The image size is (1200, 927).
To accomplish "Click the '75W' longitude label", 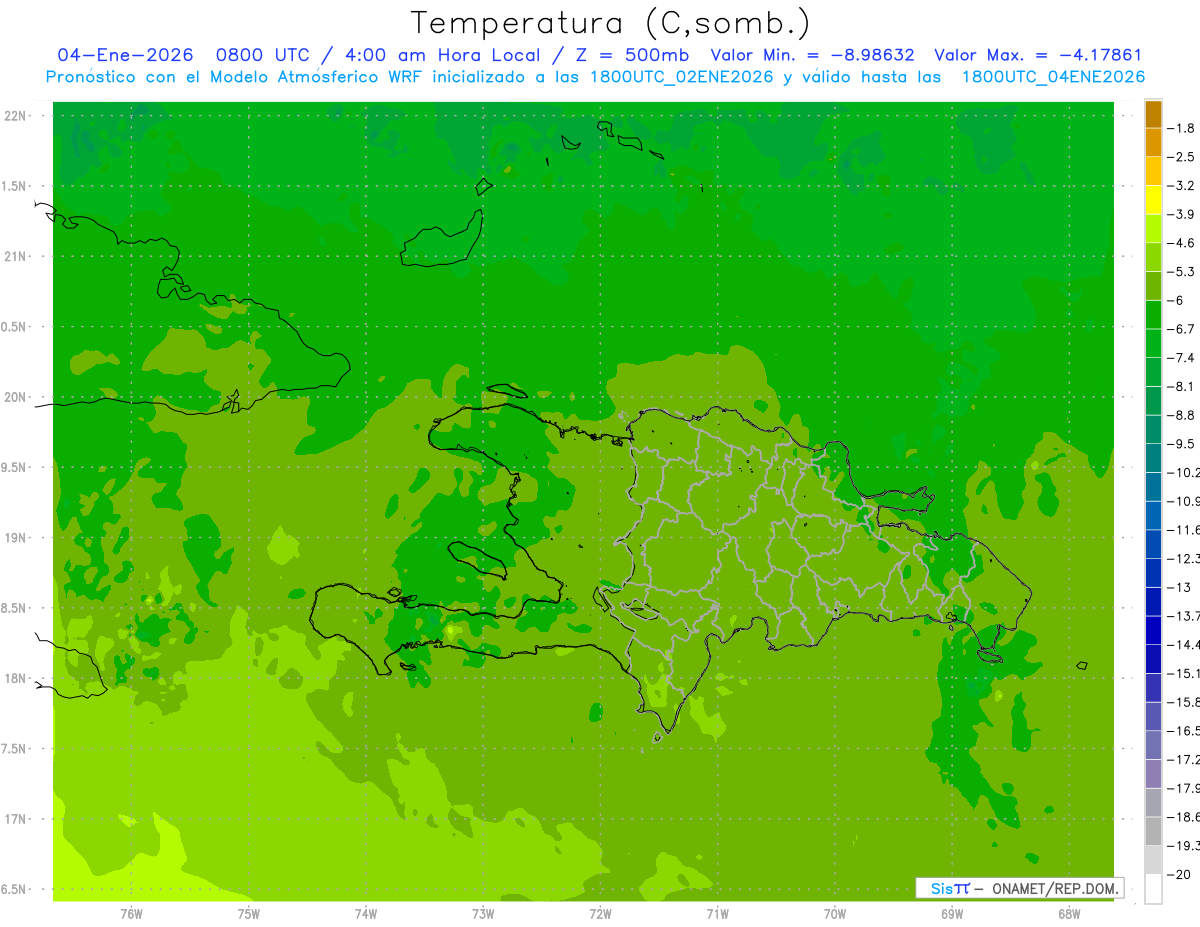I will 249,914.
